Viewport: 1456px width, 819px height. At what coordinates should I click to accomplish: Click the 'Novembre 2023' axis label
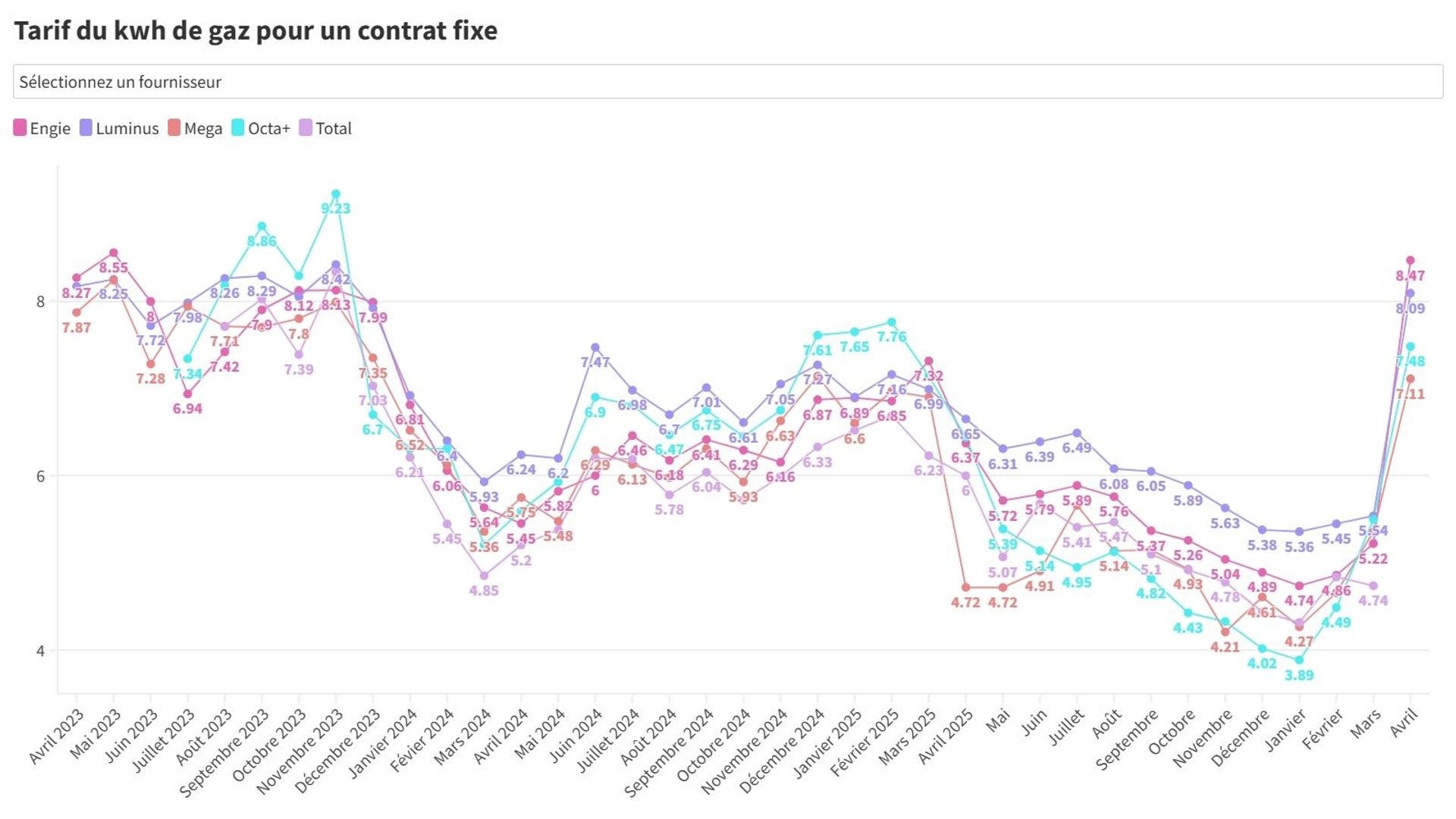301,751
